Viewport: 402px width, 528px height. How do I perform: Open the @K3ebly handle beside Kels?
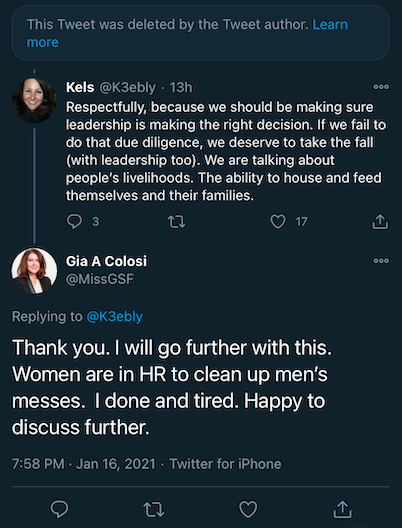coord(127,88)
